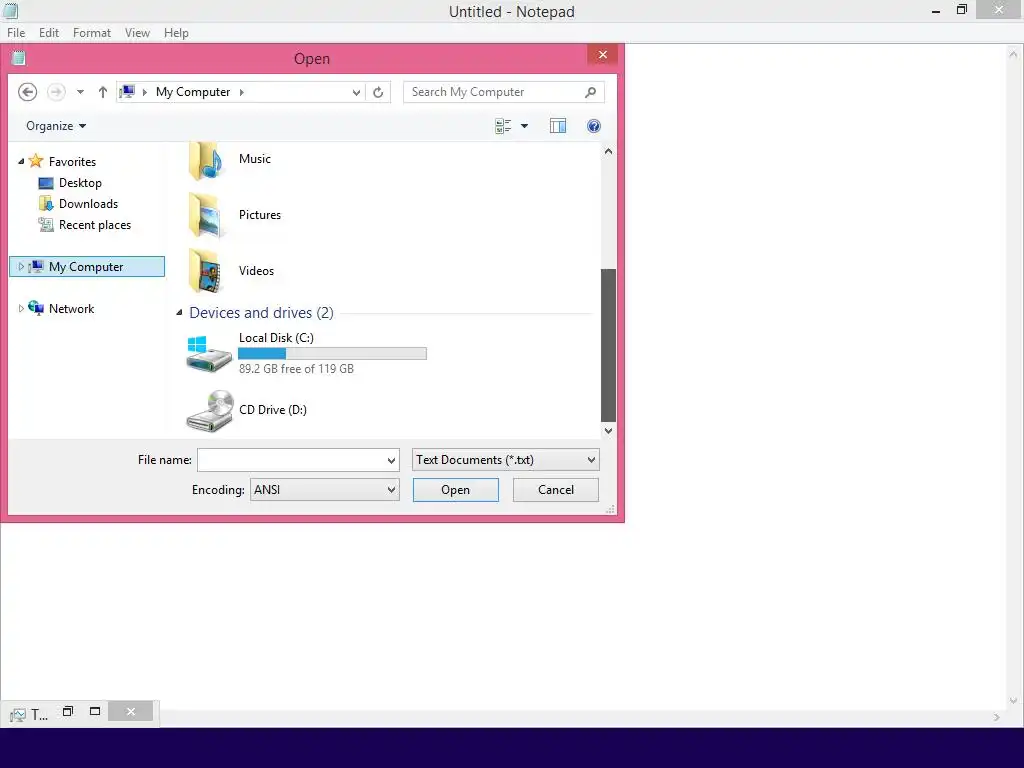Open the Organize menu

click(x=56, y=126)
